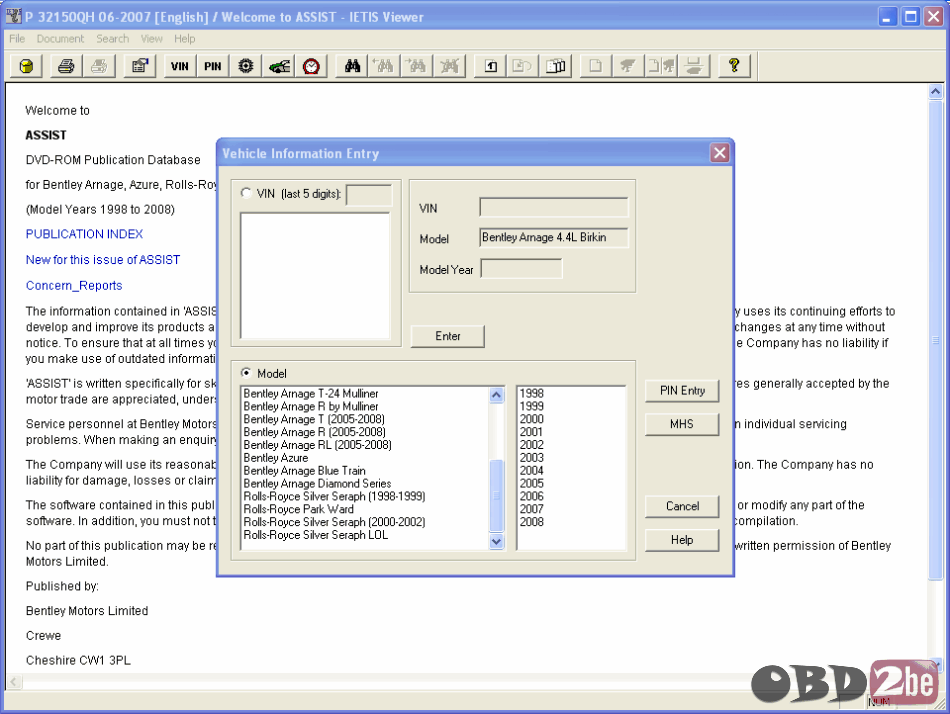Open the Concern_Reports link

(74, 285)
